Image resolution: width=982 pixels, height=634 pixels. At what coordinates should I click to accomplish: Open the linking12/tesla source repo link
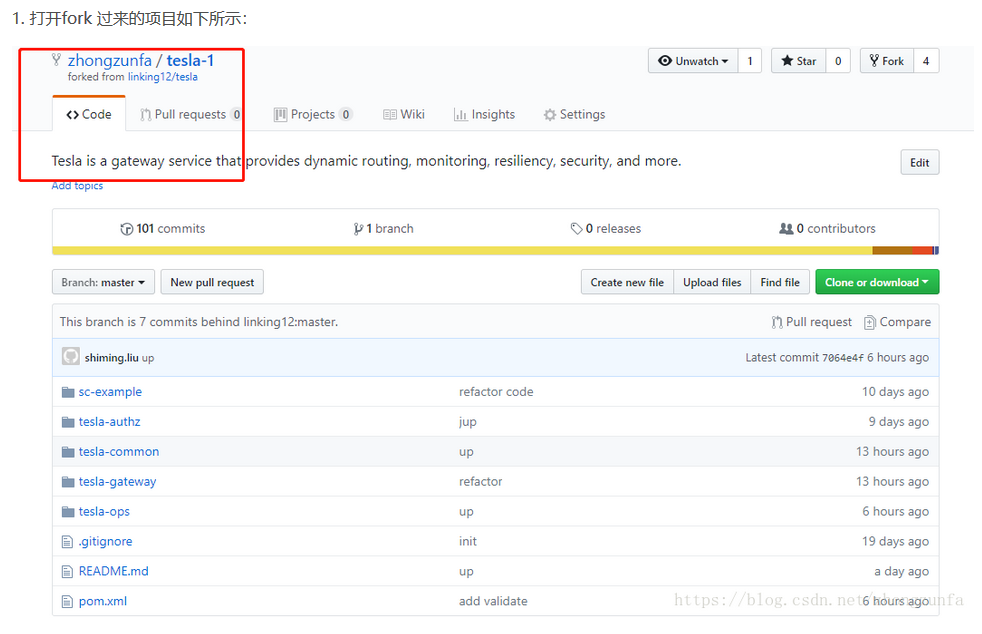click(163, 77)
